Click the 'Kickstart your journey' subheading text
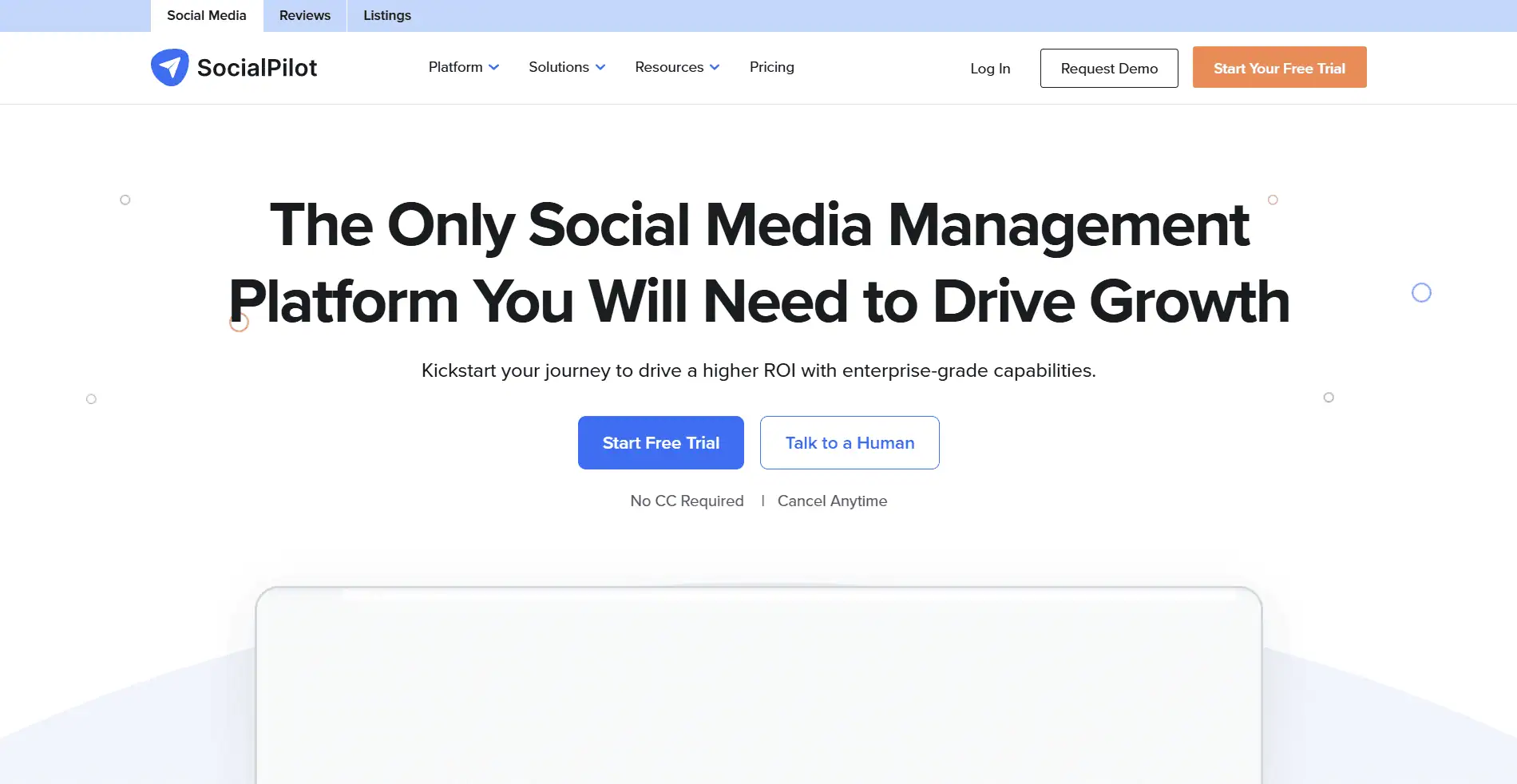This screenshot has width=1517, height=784. tap(758, 370)
